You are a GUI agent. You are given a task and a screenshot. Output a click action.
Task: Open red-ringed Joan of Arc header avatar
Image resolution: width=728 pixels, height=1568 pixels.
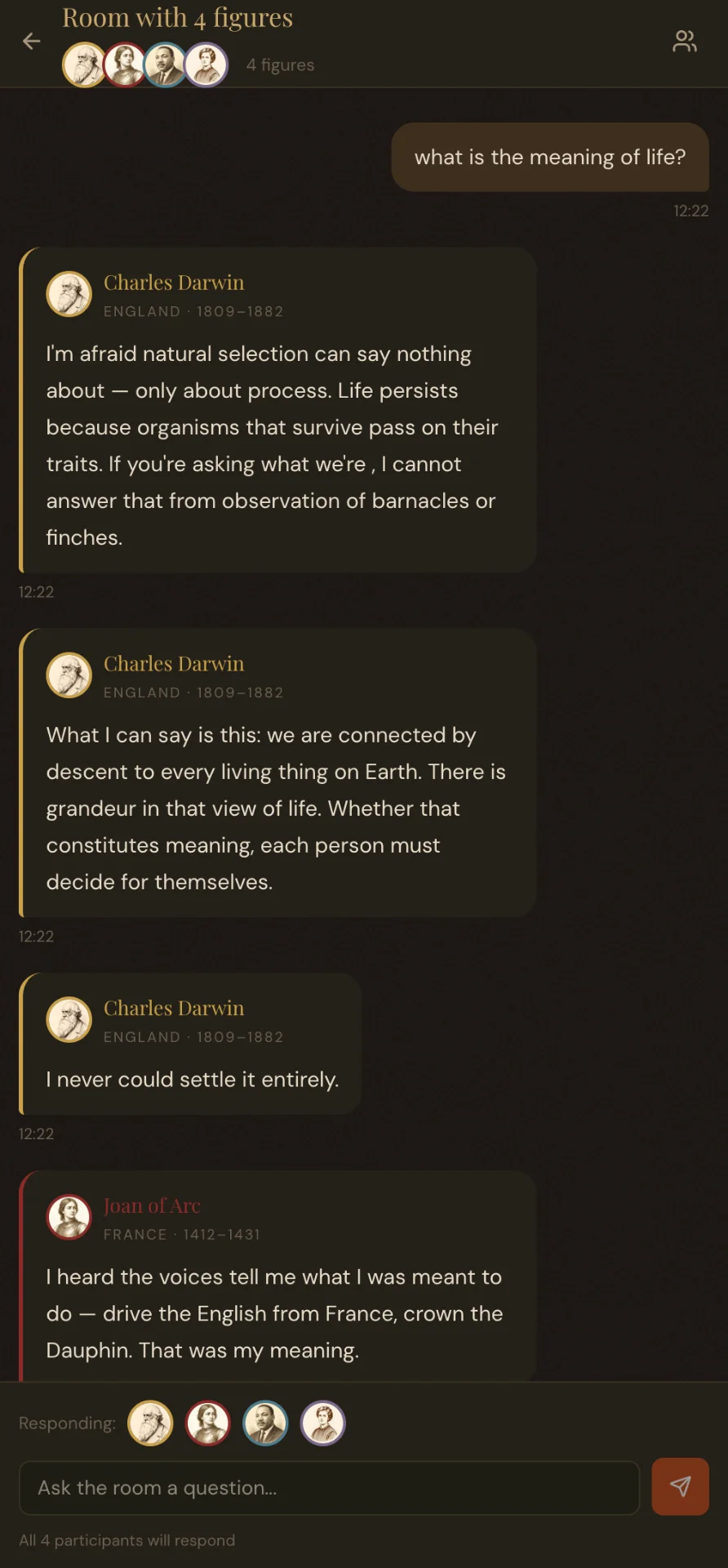pos(125,65)
